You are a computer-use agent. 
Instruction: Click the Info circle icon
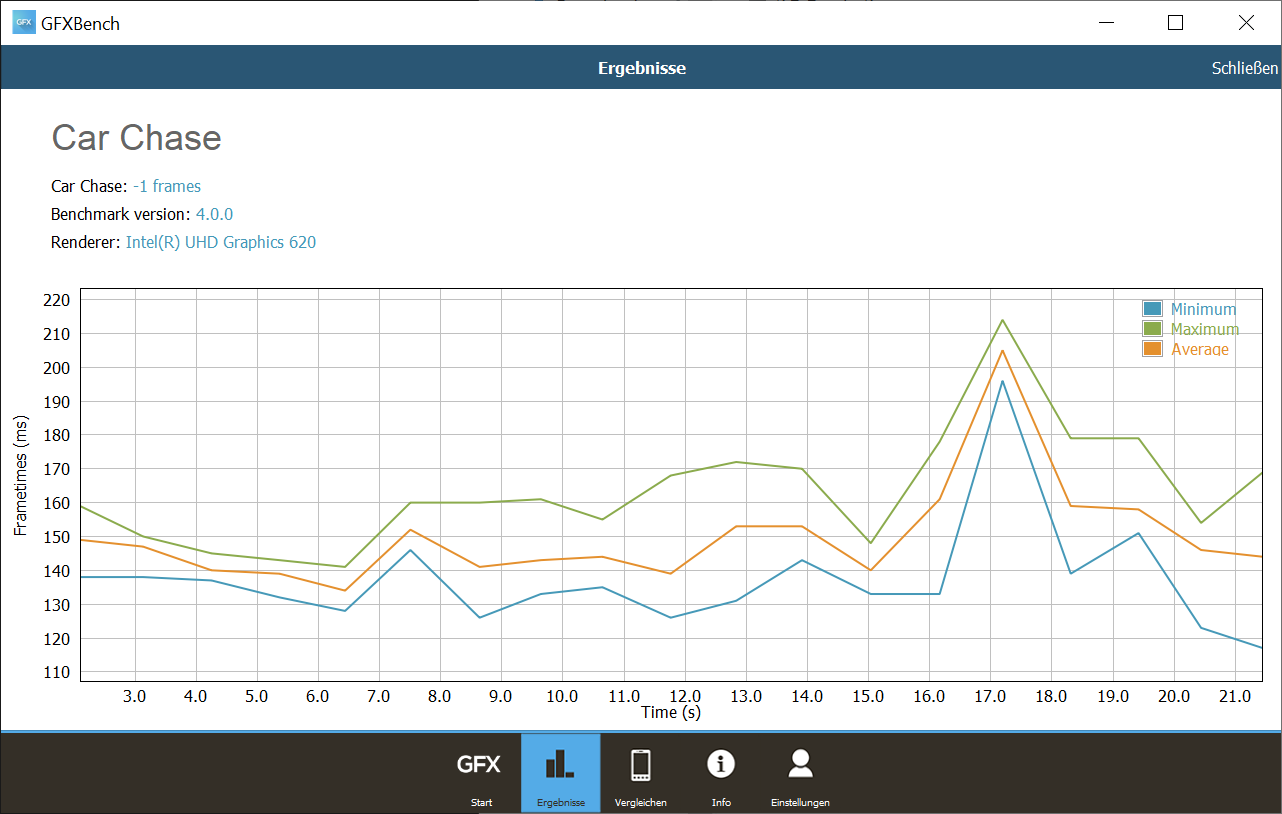point(721,765)
